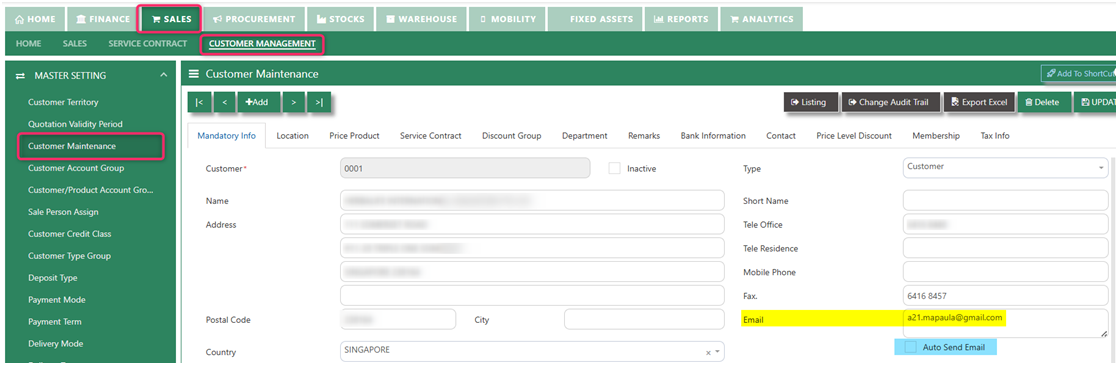Switch to the Tax Info tab
This screenshot has height=365, width=1118.
click(x=995, y=135)
